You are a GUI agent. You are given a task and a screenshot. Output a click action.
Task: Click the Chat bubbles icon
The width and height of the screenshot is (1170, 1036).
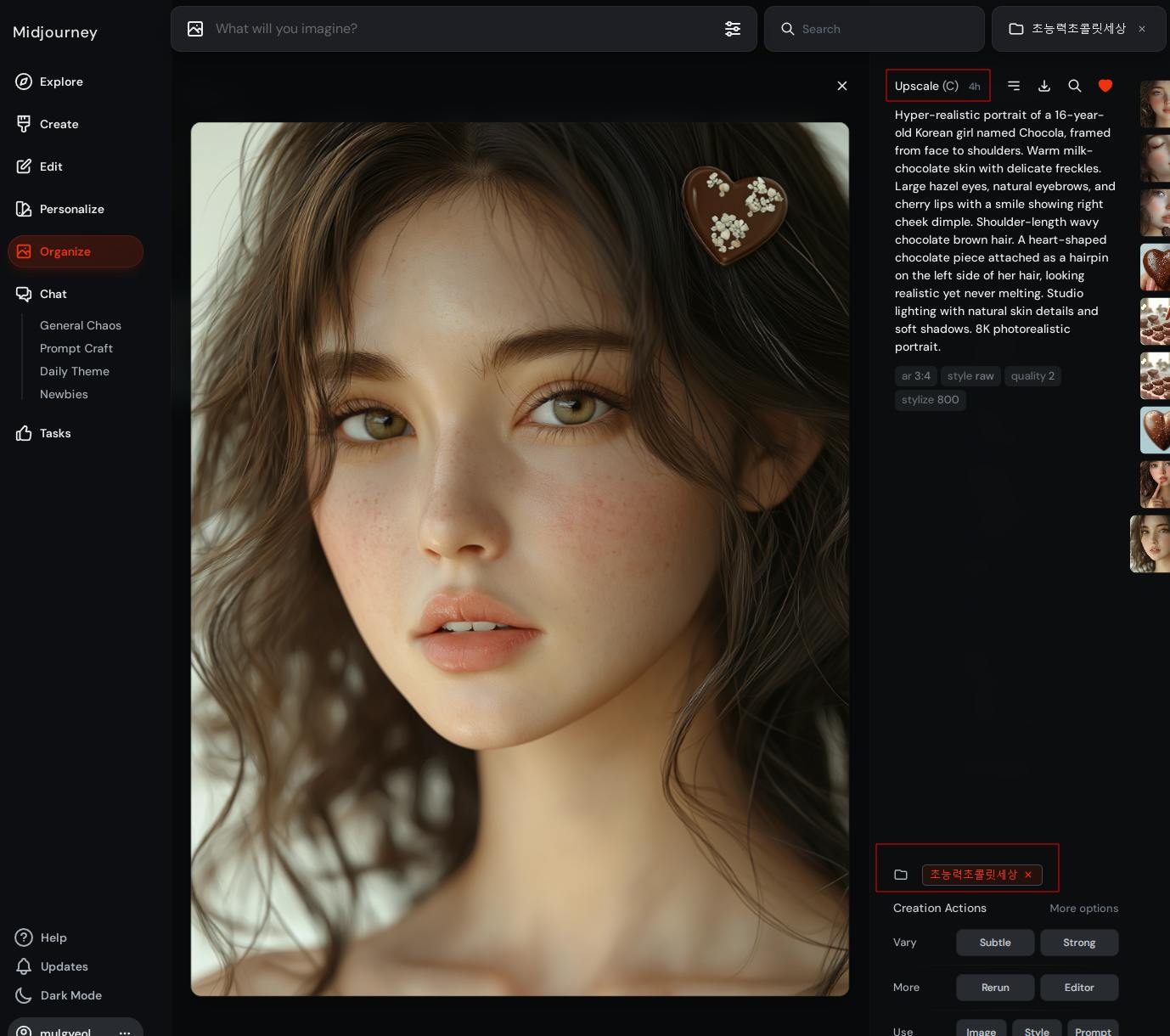(24, 294)
